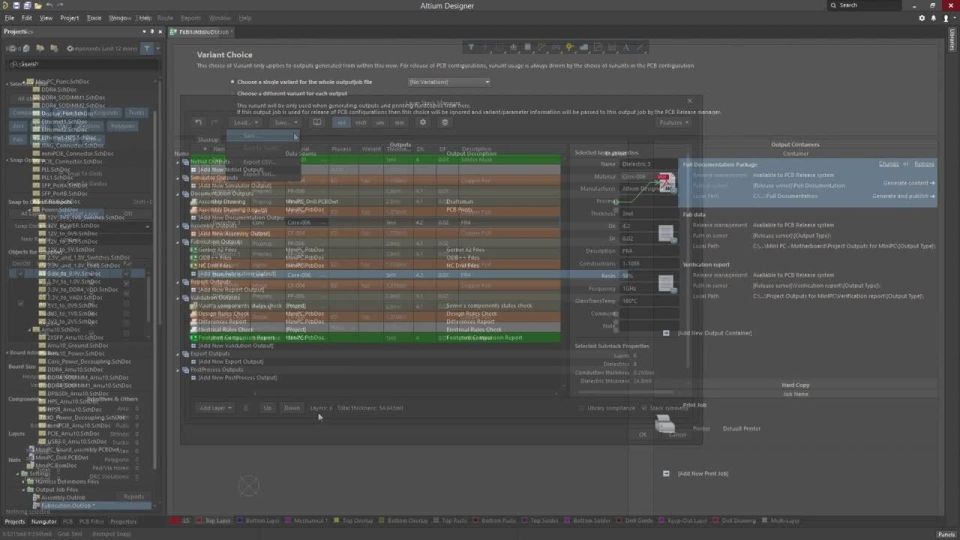Select DDR4_SODIMM1.SchDoc in project tree

tap(73, 97)
